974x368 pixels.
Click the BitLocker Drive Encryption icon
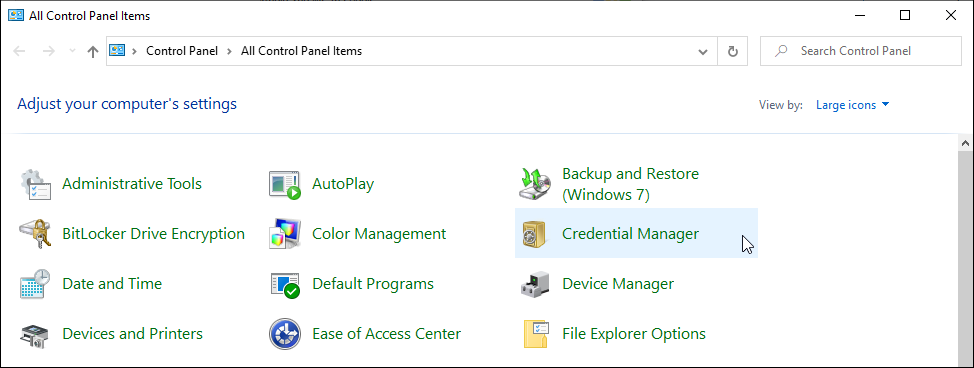[35, 234]
